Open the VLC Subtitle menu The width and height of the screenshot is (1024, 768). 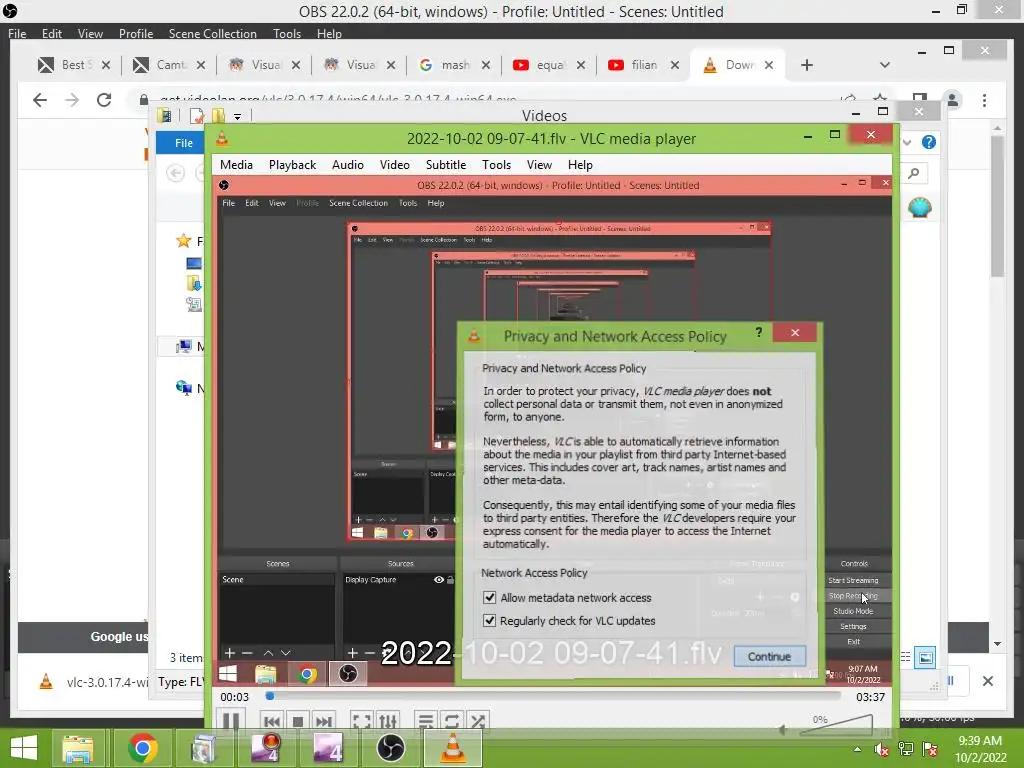[x=446, y=165]
